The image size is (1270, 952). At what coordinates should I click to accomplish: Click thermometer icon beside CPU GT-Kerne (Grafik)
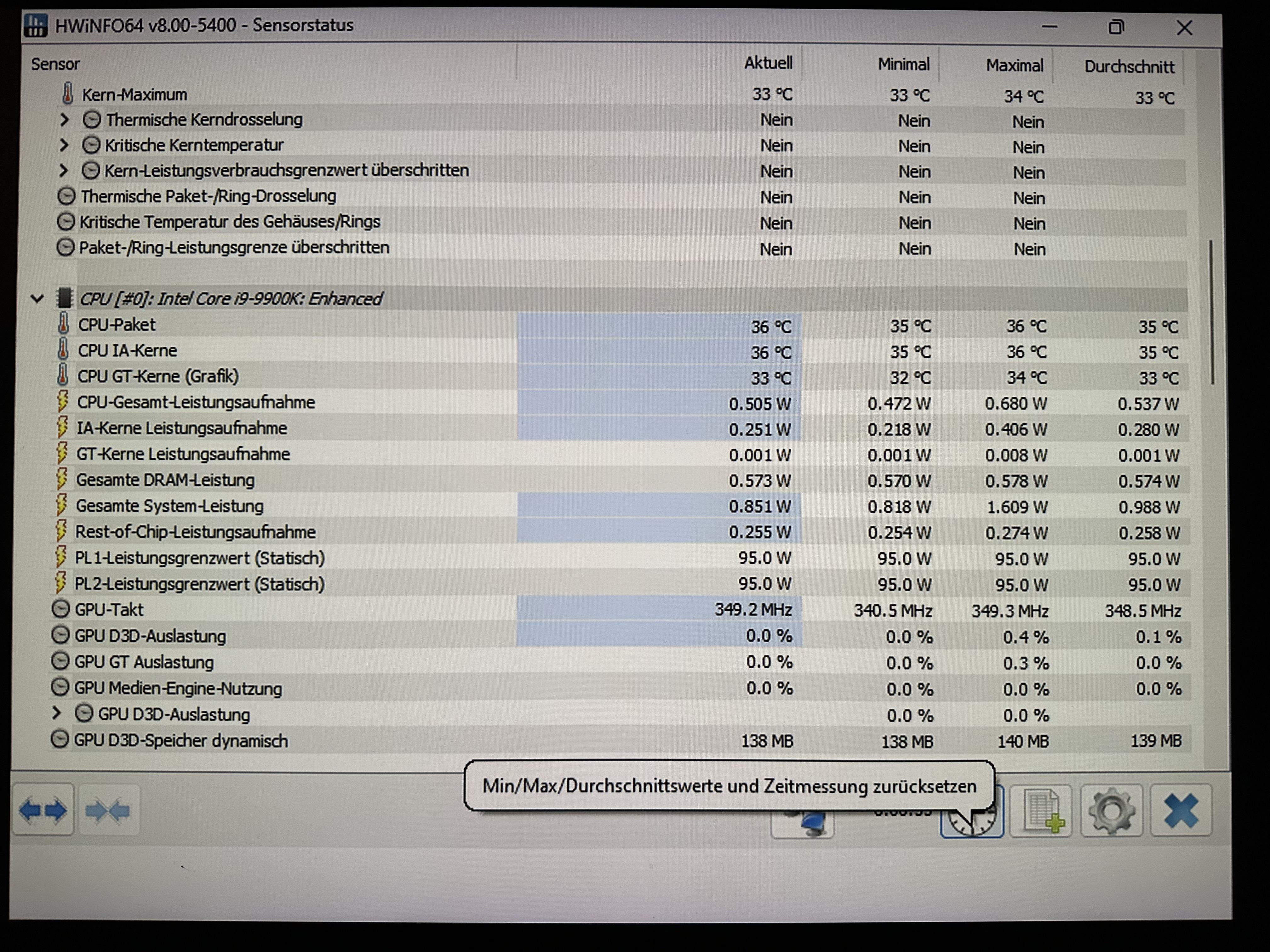(x=63, y=375)
